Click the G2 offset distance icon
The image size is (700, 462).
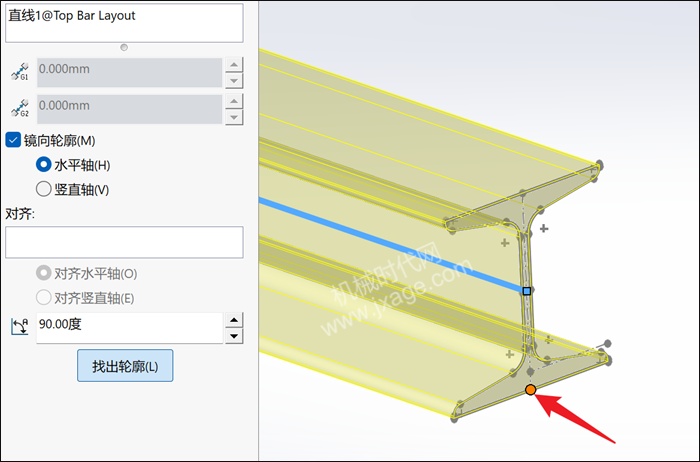20,108
